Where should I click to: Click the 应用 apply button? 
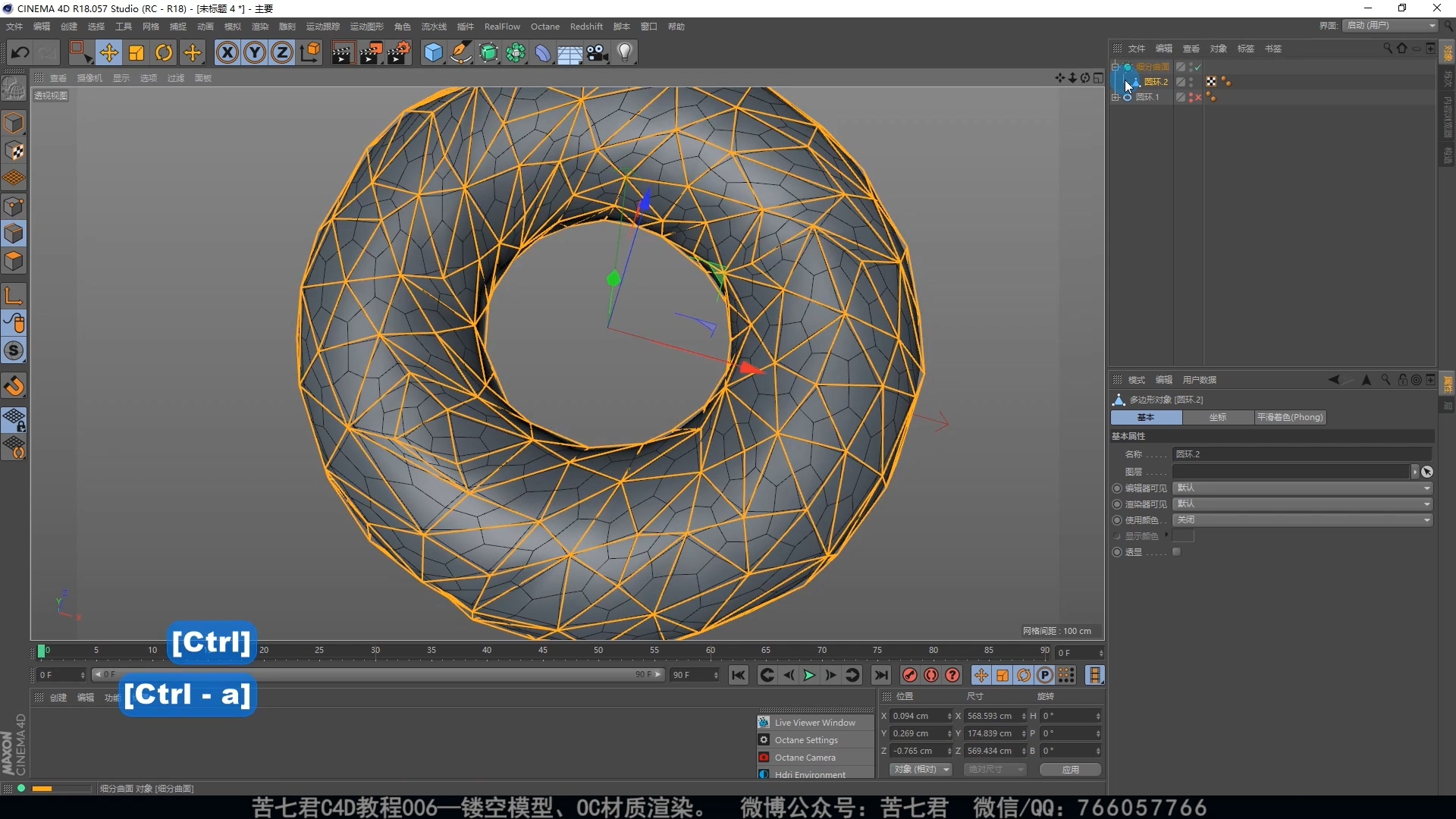point(1071,770)
